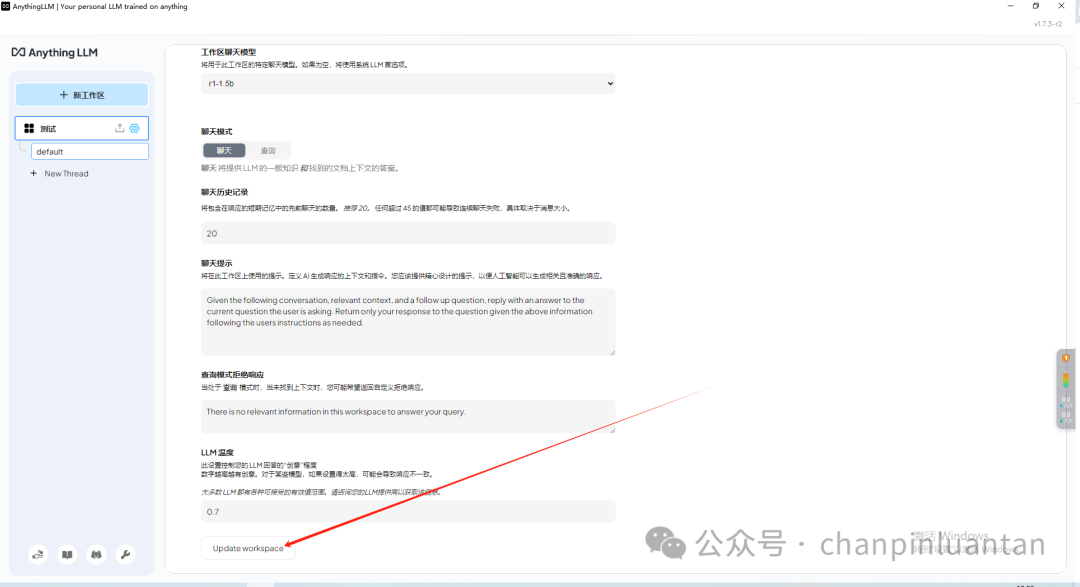
Task: Open the 测试 workspace settings gear
Action: (x=134, y=128)
